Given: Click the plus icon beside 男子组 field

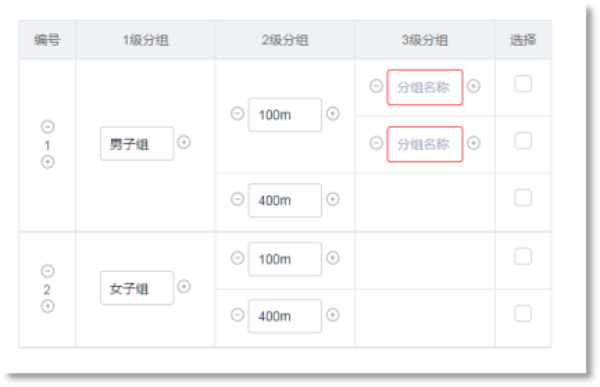Looking at the screenshot, I should [184, 142].
